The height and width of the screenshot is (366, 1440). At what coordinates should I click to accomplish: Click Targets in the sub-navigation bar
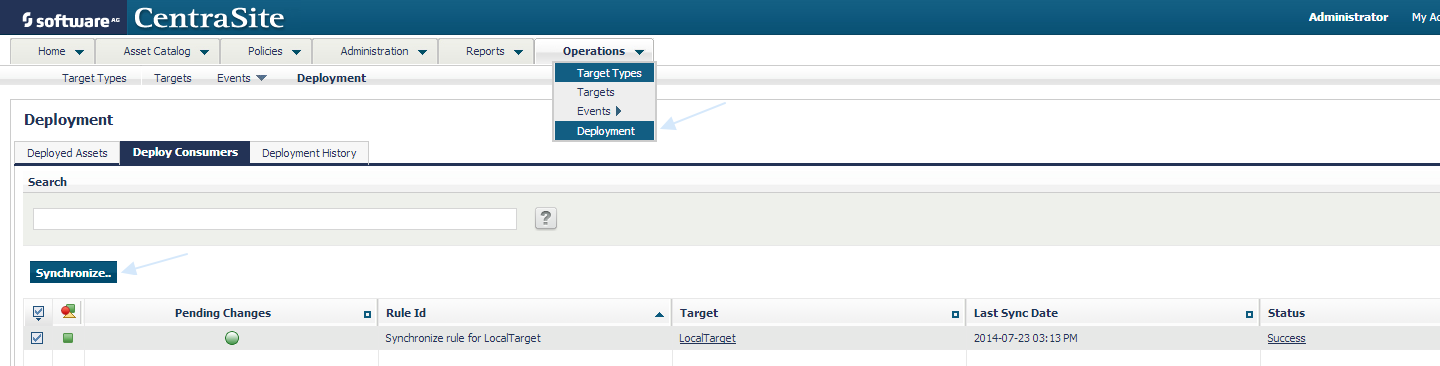pos(173,78)
